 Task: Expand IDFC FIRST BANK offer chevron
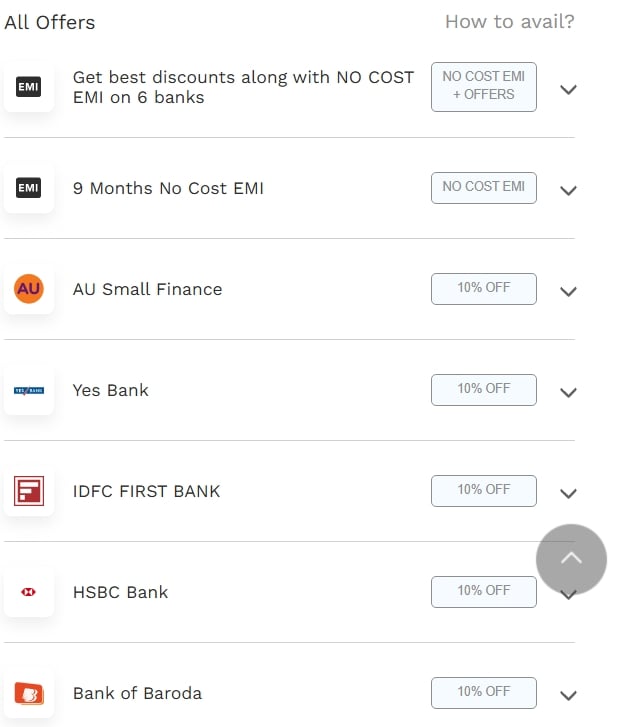[x=568, y=493]
